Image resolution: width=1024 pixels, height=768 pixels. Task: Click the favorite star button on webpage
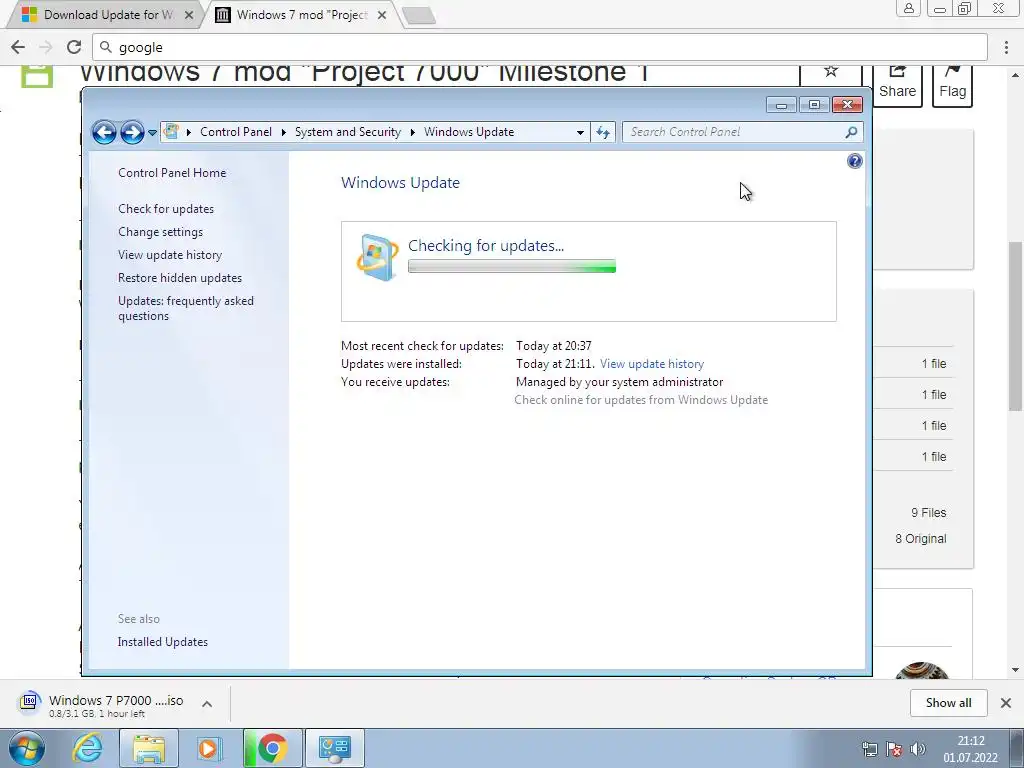[831, 73]
